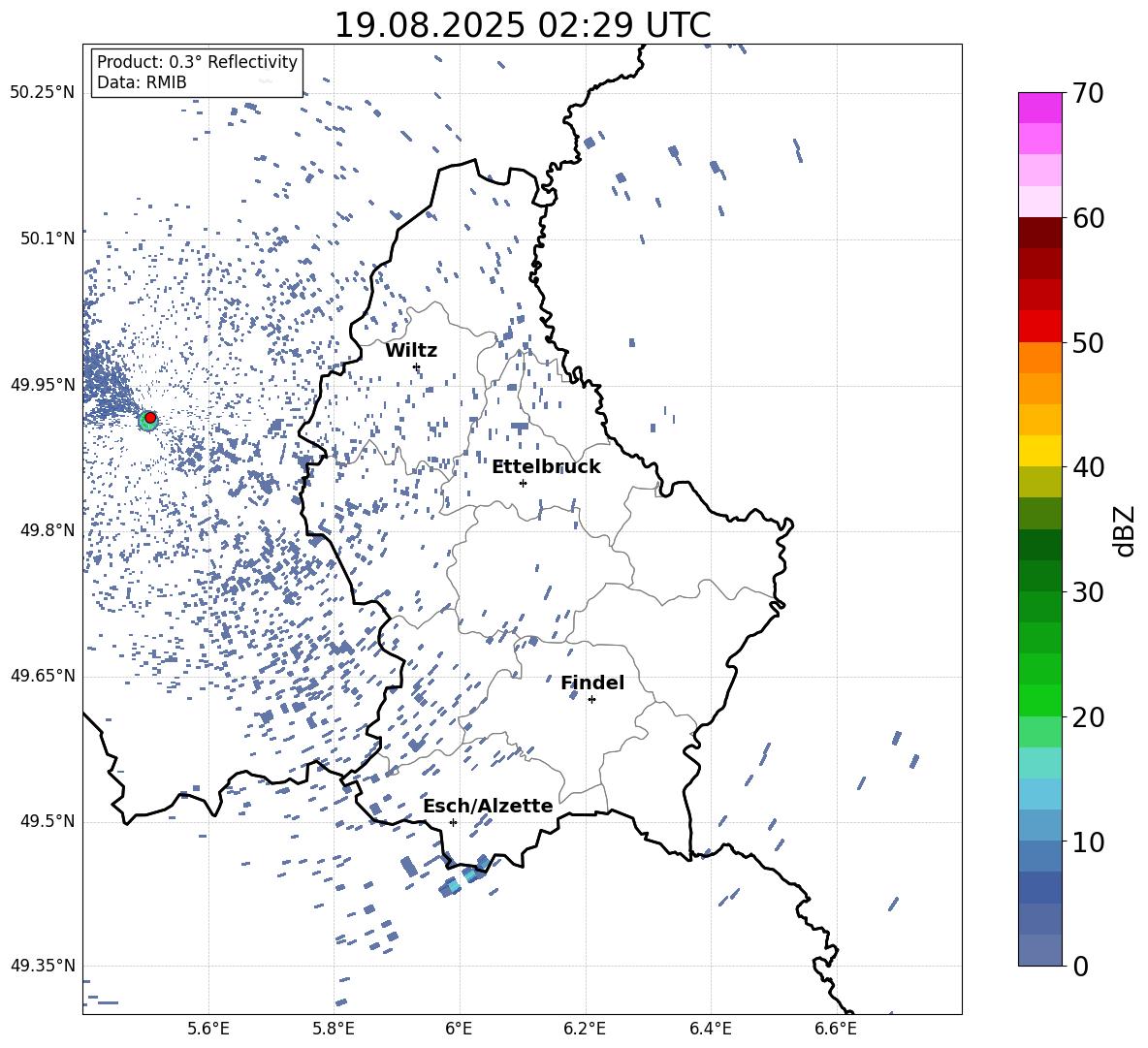The image size is (1148, 1048).
Task: Click the turquoise band below 20 dBZ
Action: coord(1039,763)
